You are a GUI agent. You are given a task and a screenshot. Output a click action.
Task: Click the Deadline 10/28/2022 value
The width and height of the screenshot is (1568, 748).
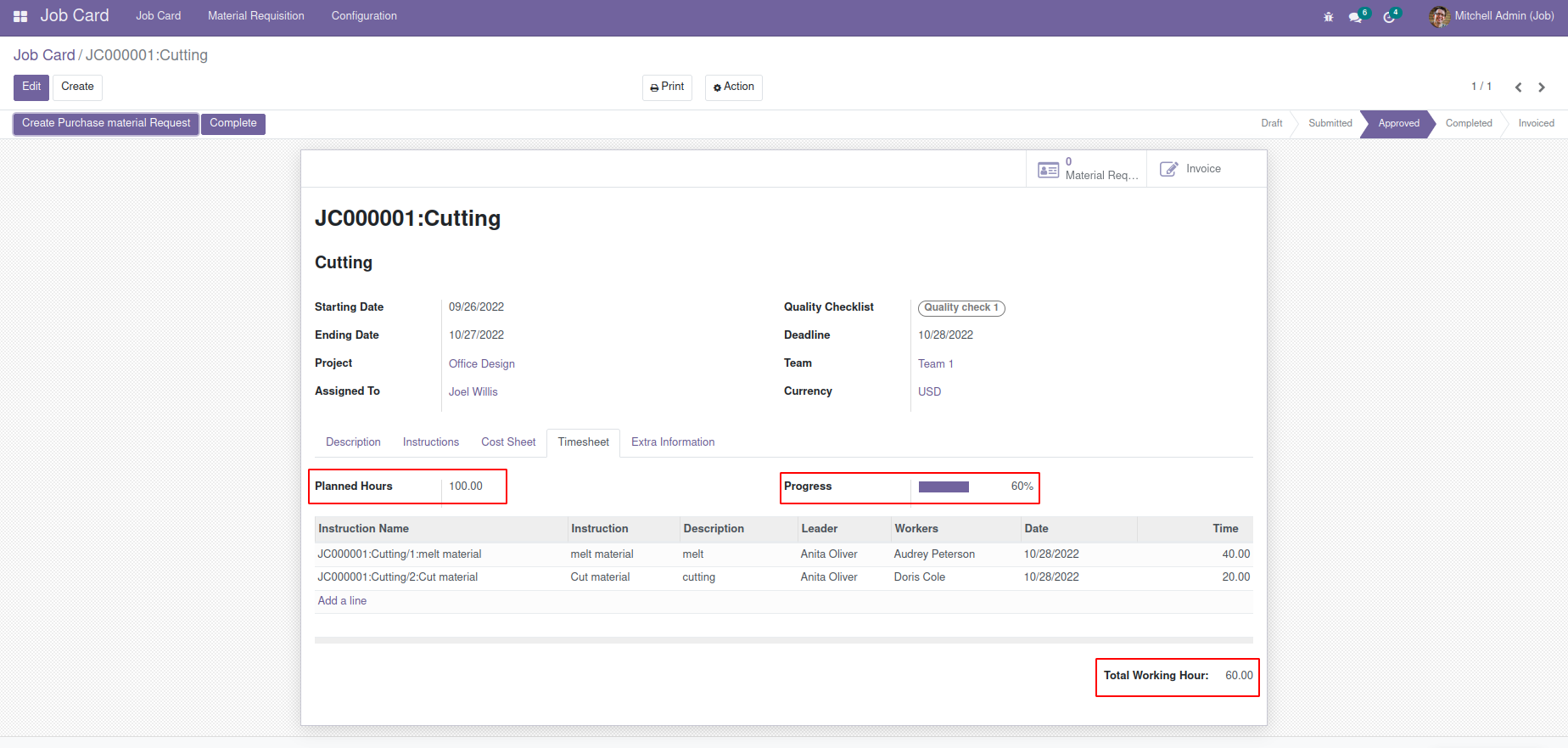(x=945, y=335)
